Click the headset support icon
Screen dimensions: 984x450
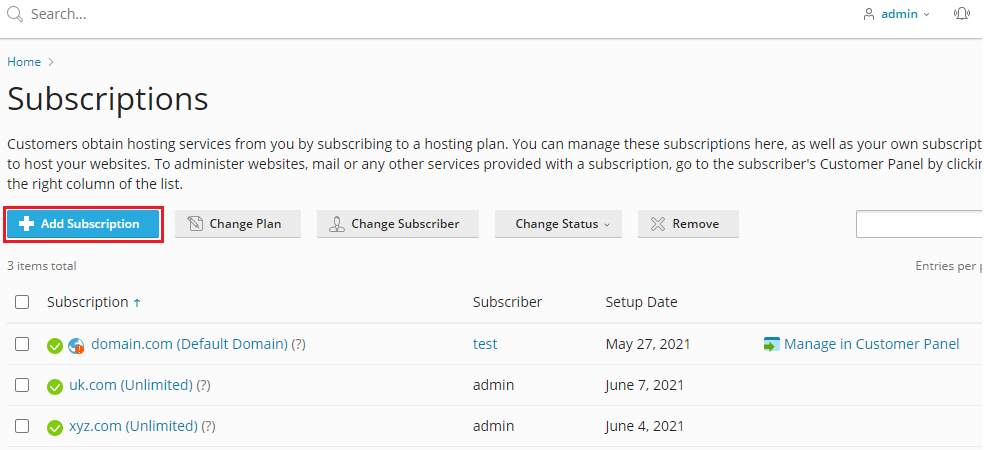tap(961, 14)
